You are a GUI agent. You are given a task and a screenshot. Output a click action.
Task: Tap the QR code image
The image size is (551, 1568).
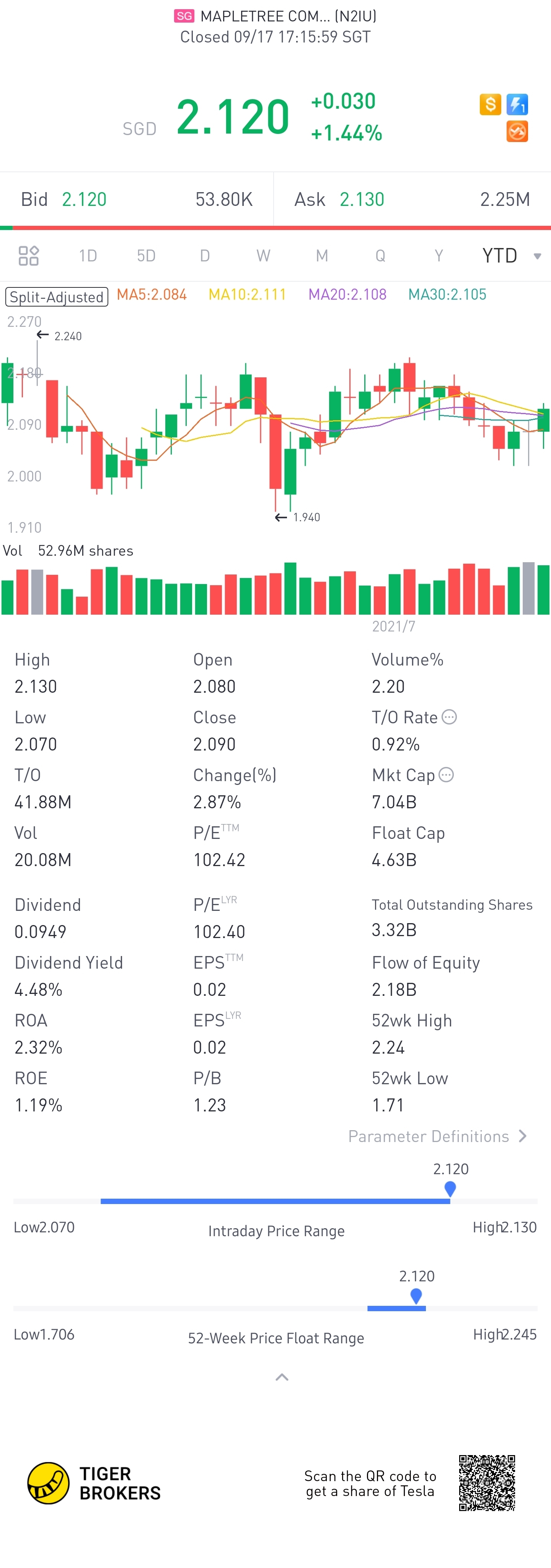click(x=486, y=1483)
